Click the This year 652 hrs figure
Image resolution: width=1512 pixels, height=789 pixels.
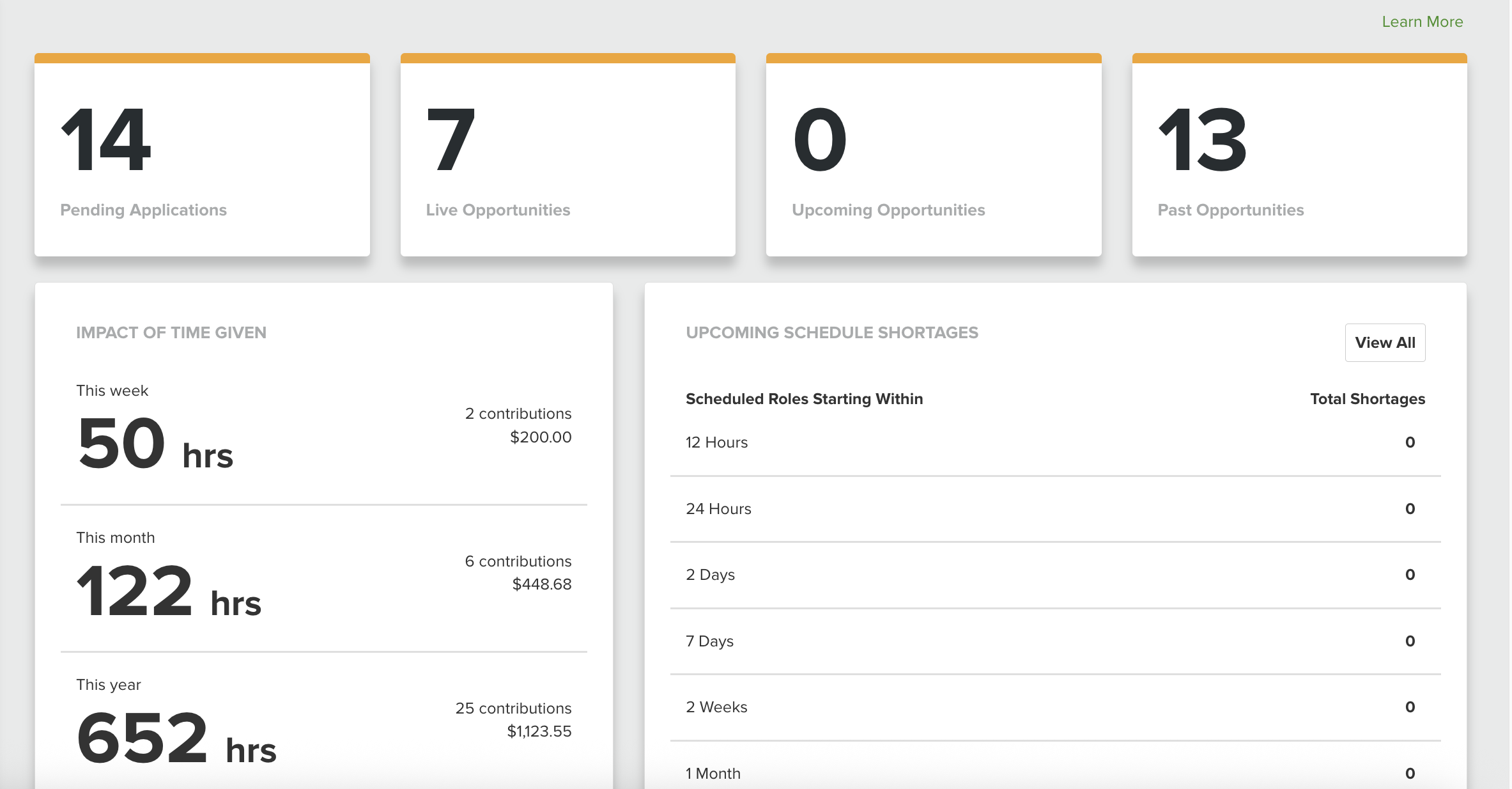[176, 738]
